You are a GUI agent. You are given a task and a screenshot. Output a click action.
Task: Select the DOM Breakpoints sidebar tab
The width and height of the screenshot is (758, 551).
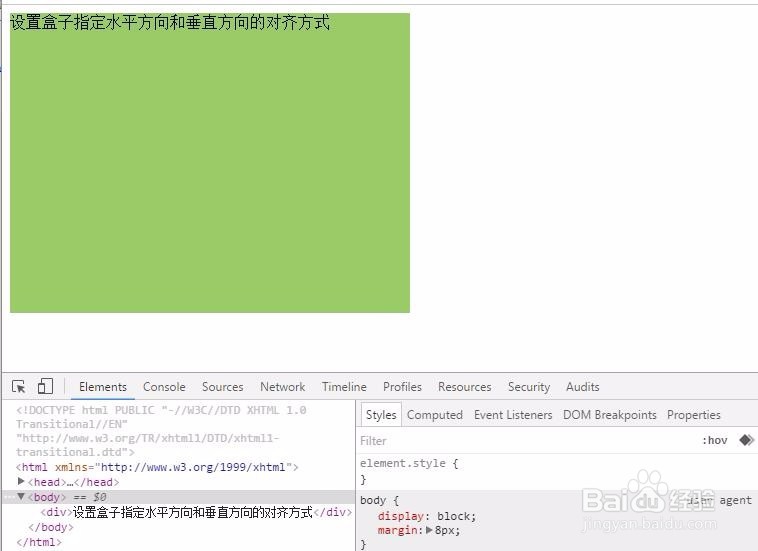point(610,415)
